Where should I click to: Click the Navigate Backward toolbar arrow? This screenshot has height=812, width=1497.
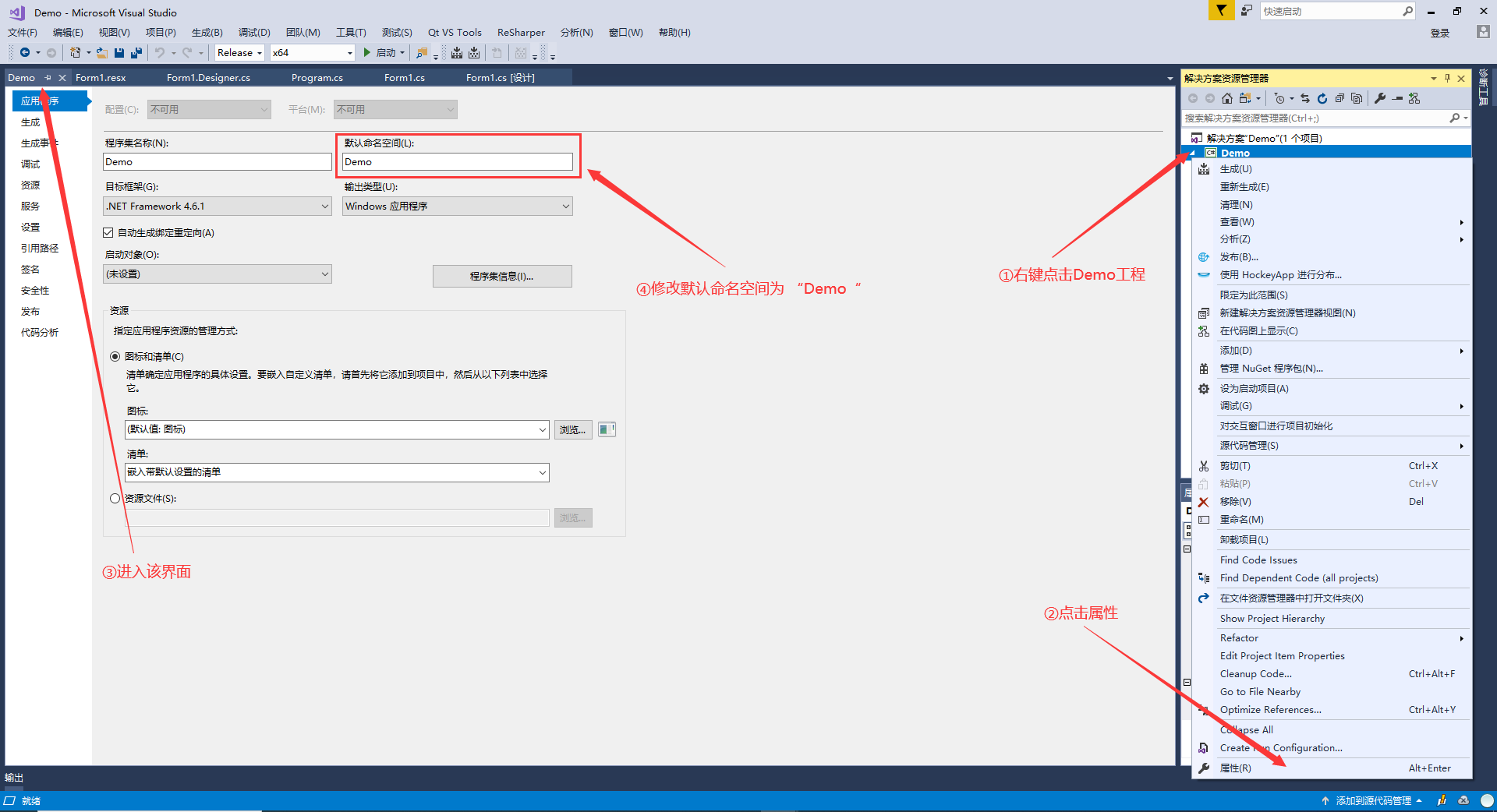(x=25, y=53)
